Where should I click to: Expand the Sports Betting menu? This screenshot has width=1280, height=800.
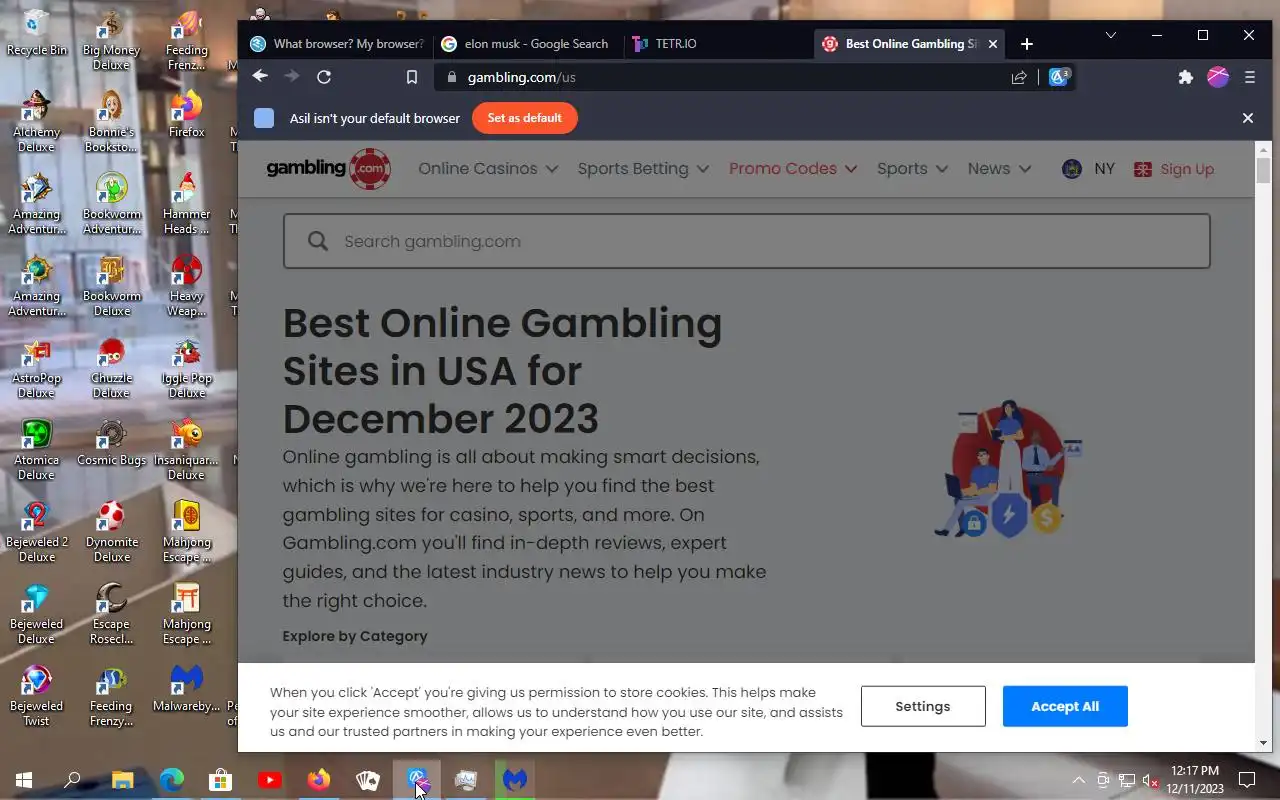pyautogui.click(x=643, y=169)
